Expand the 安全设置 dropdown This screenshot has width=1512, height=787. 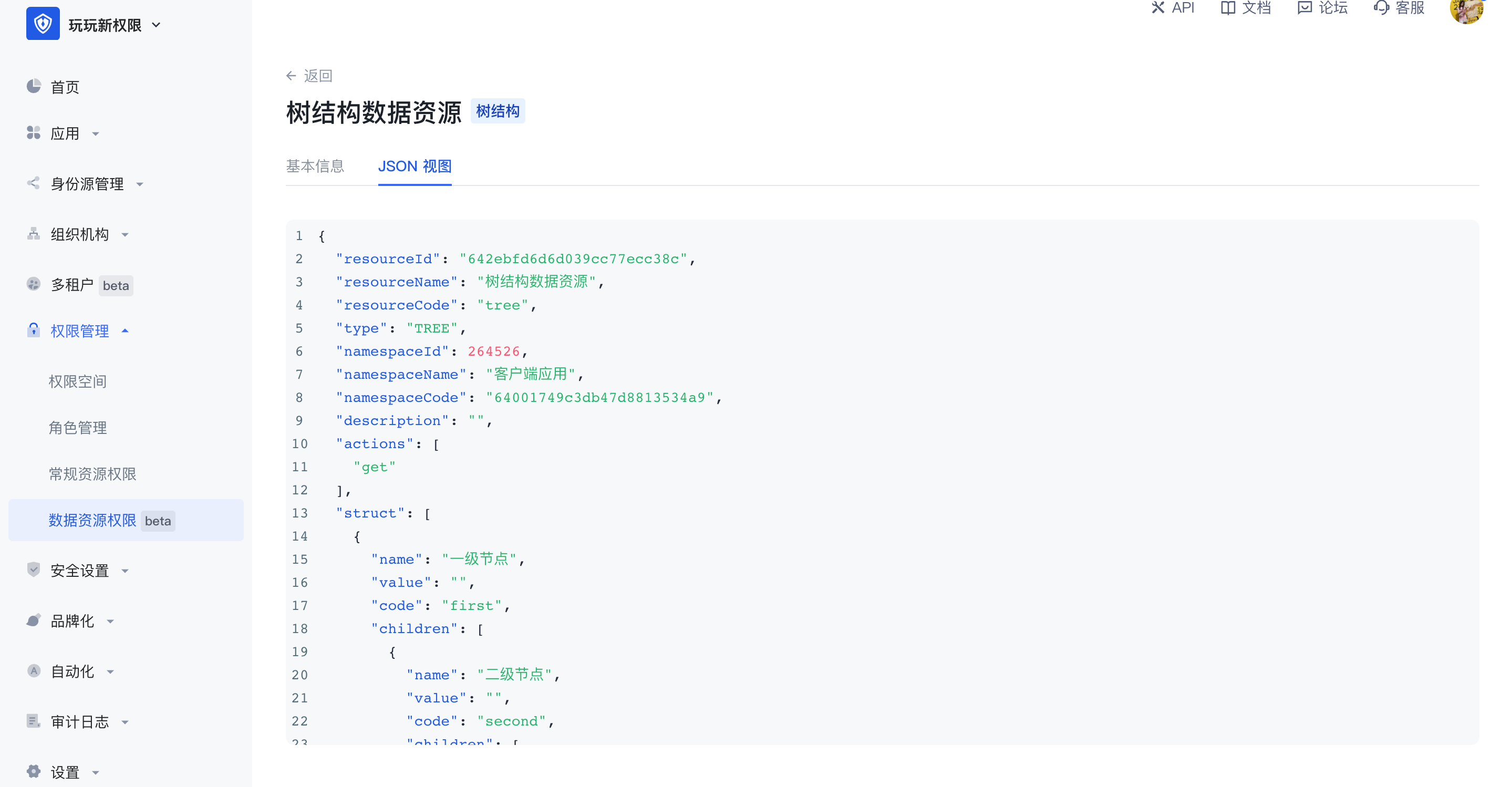(125, 570)
